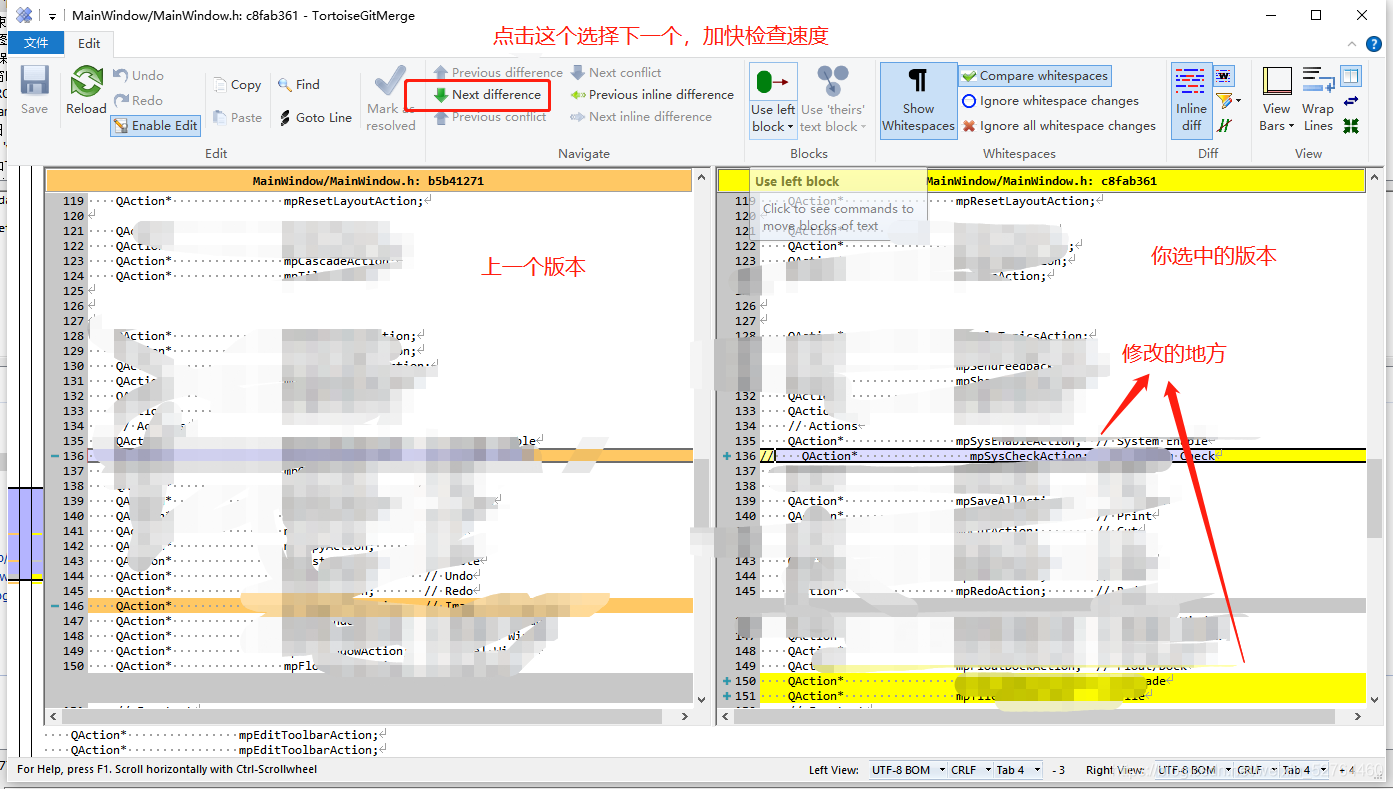Image resolution: width=1393 pixels, height=789 pixels.
Task: Change Right View encoding UTF-8 BOM
Action: tap(1193, 770)
